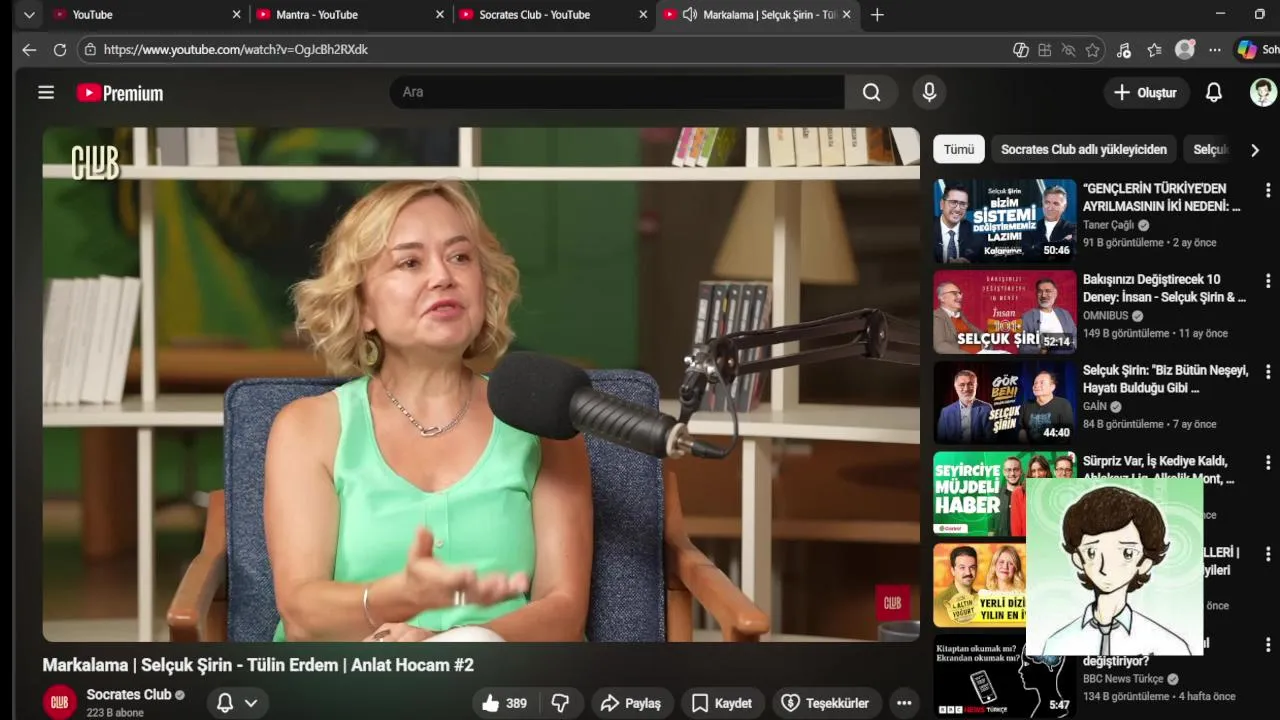Select the Tümü filter chip
This screenshot has width=1280, height=720.
[x=959, y=150]
